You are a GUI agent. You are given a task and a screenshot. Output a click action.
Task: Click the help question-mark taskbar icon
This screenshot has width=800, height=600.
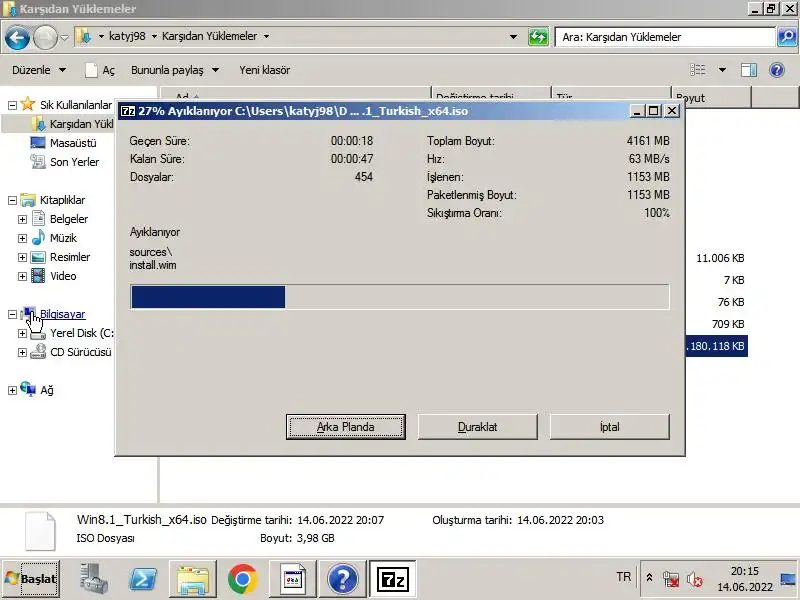click(342, 579)
